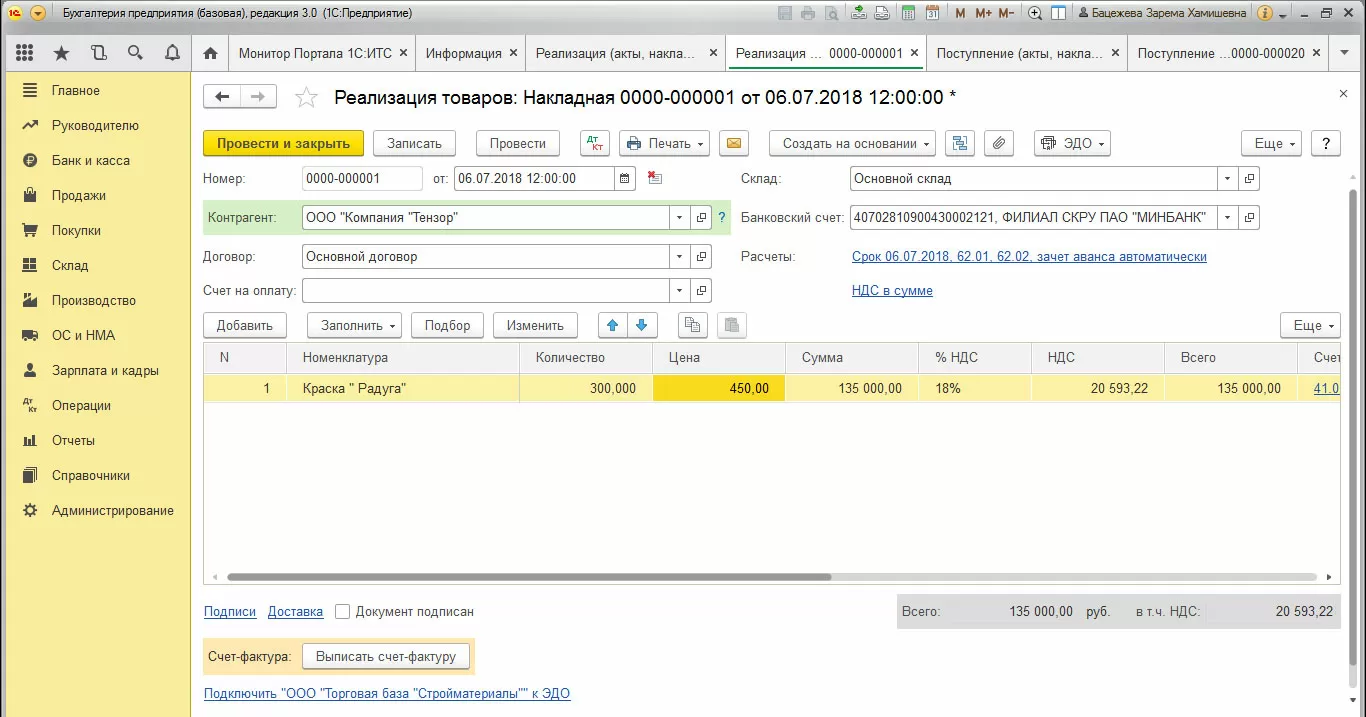Click the table horizontal scrollbar
The height and width of the screenshot is (717, 1366).
pos(529,577)
